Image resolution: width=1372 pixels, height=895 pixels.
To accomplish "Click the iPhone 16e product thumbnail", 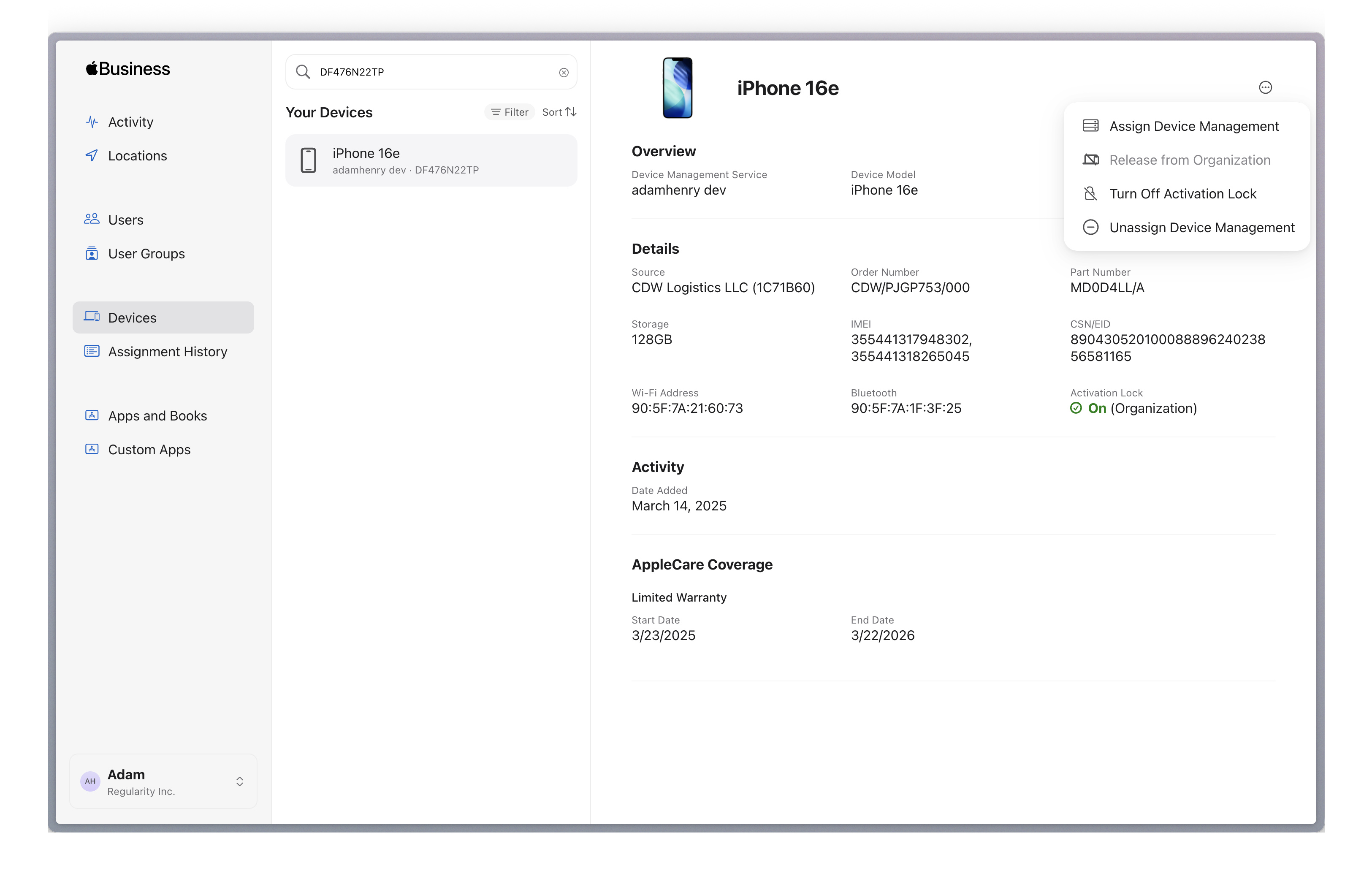I will [677, 88].
